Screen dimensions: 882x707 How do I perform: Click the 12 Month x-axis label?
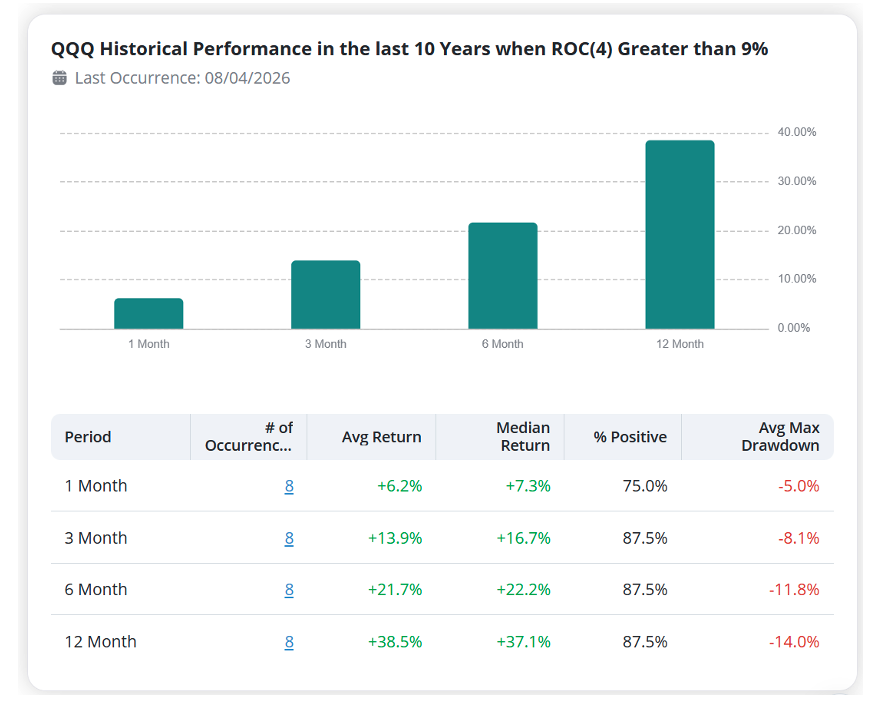coord(680,344)
